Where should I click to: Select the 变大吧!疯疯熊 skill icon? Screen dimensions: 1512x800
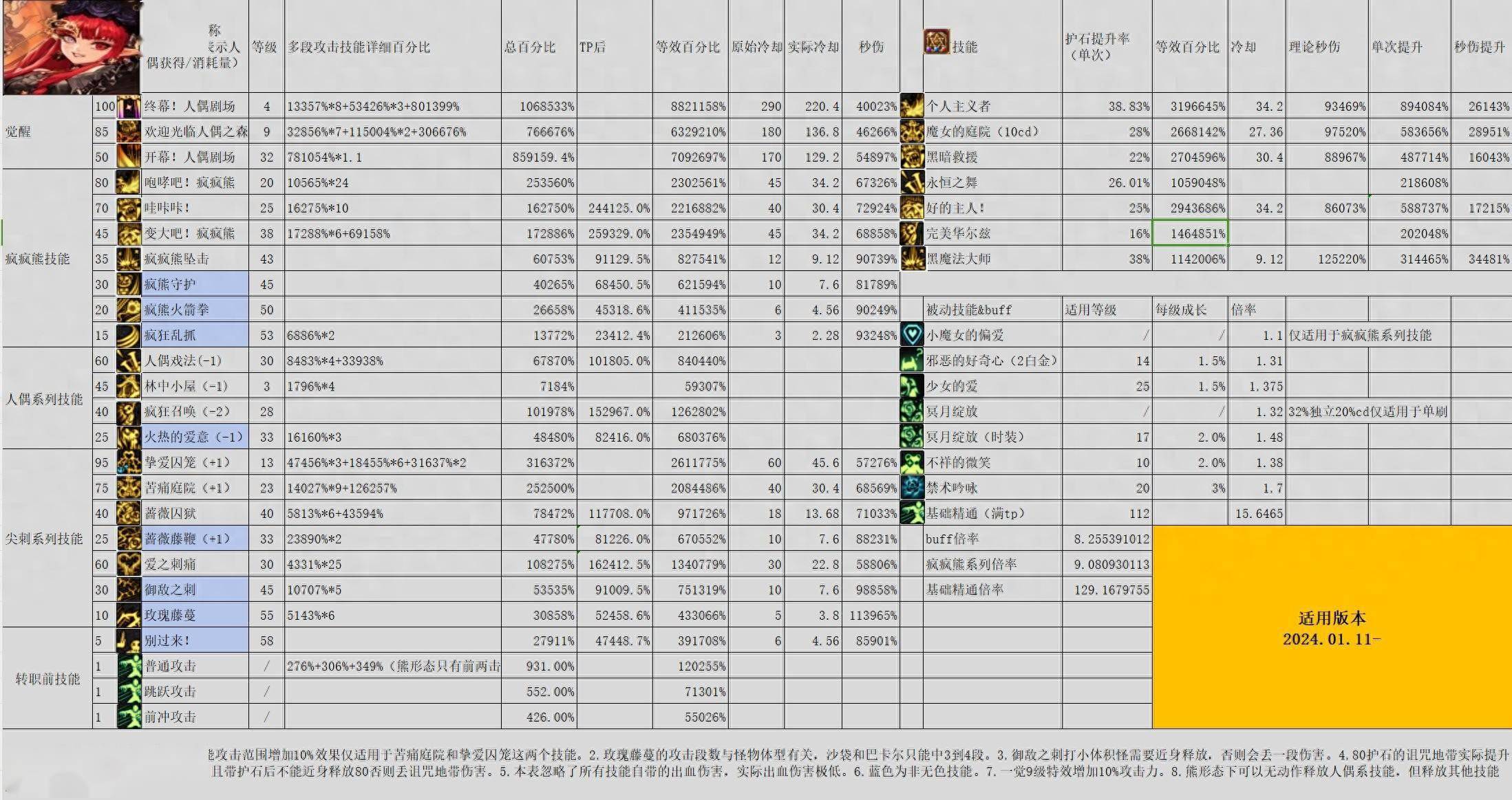(129, 233)
